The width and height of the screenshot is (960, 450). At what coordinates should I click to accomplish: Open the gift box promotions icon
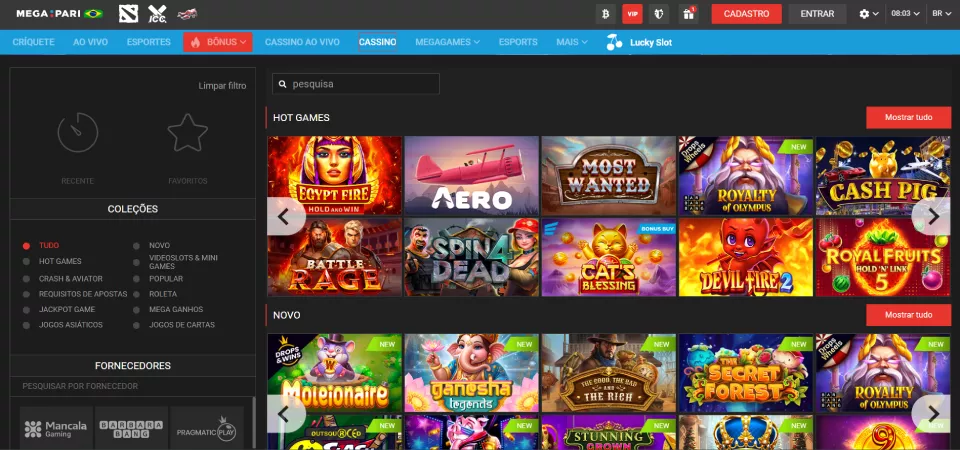click(688, 14)
